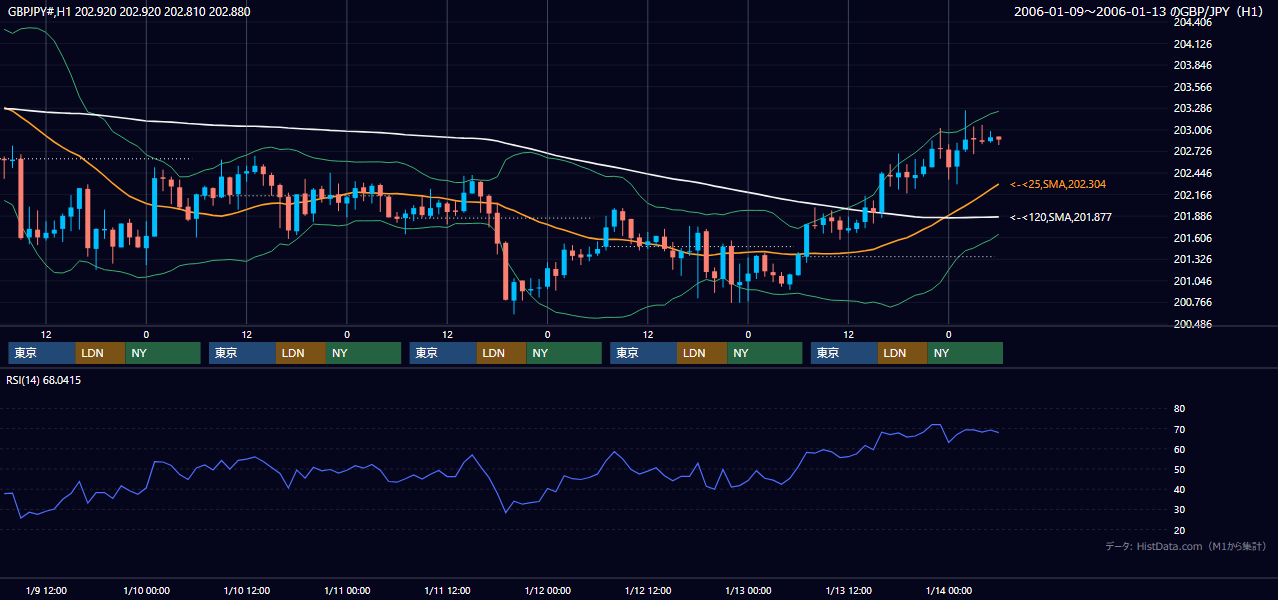Click the 203.006 price axis value
Screen dimensions: 1278x600
tap(1192, 130)
